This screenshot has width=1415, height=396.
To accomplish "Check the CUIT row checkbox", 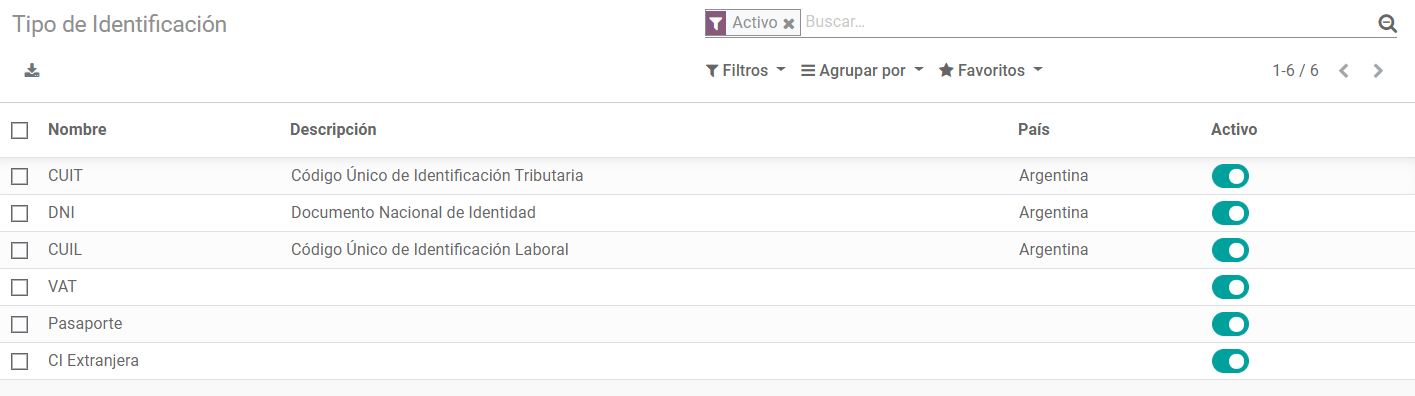I will click(19, 176).
